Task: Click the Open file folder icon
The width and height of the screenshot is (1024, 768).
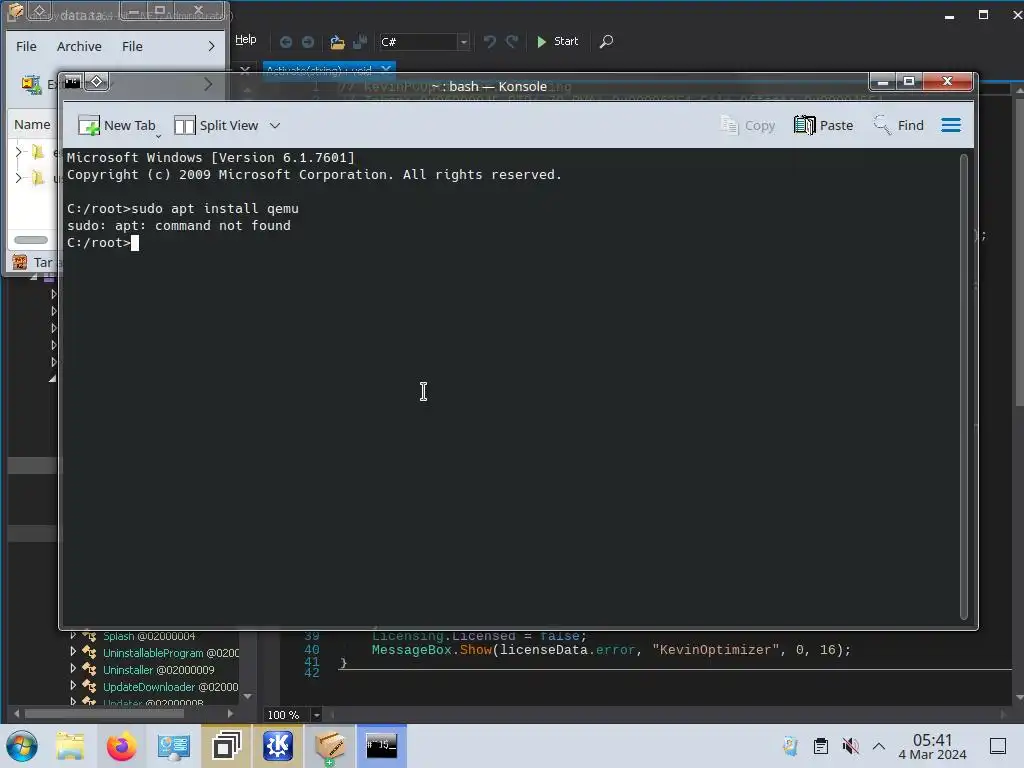Action: [337, 42]
